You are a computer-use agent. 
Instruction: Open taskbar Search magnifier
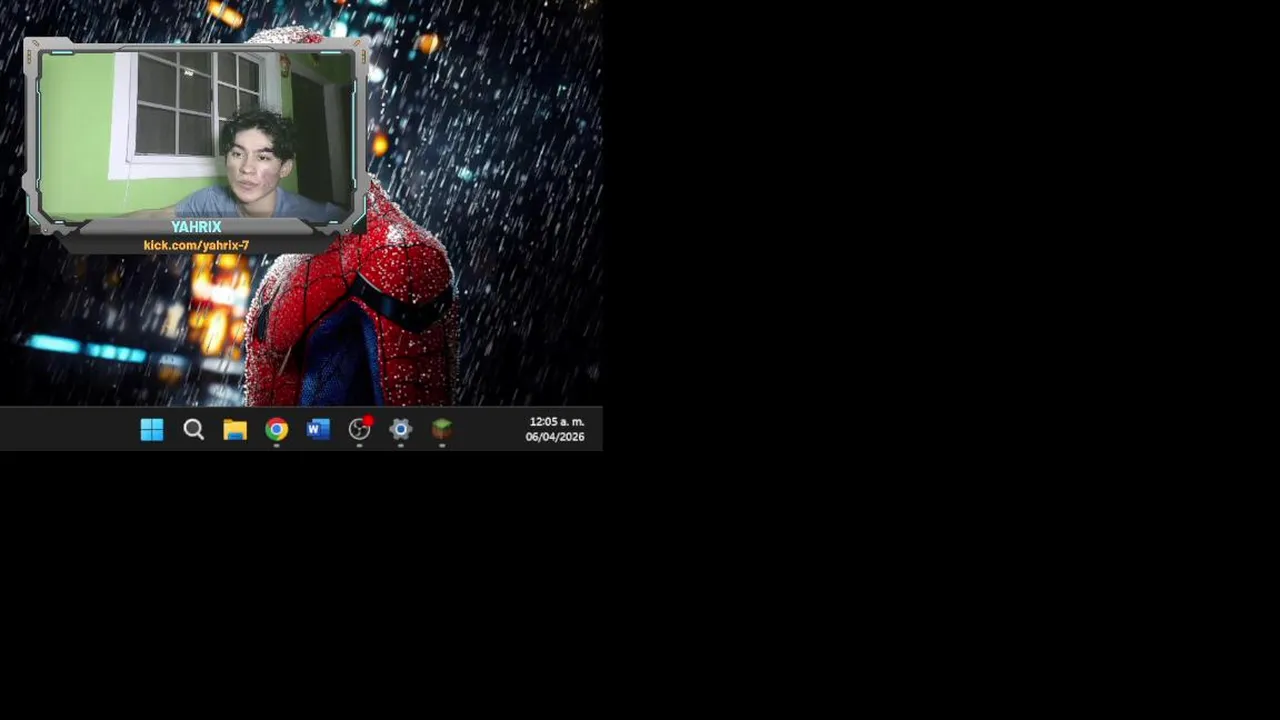coord(194,430)
